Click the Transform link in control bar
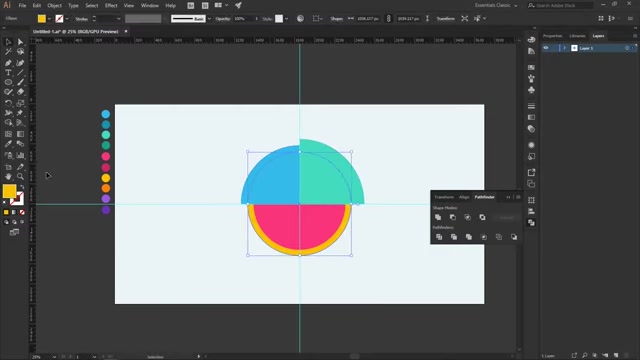 (x=445, y=19)
